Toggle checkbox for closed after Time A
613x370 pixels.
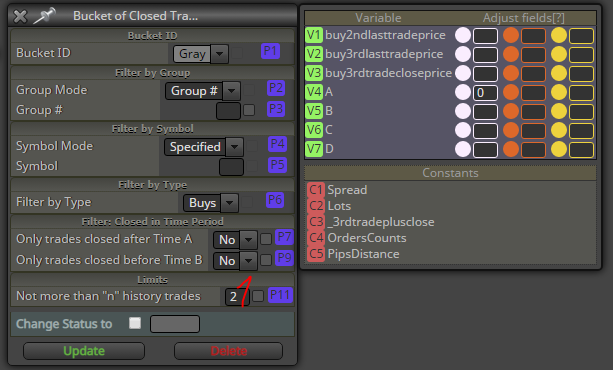click(266, 239)
